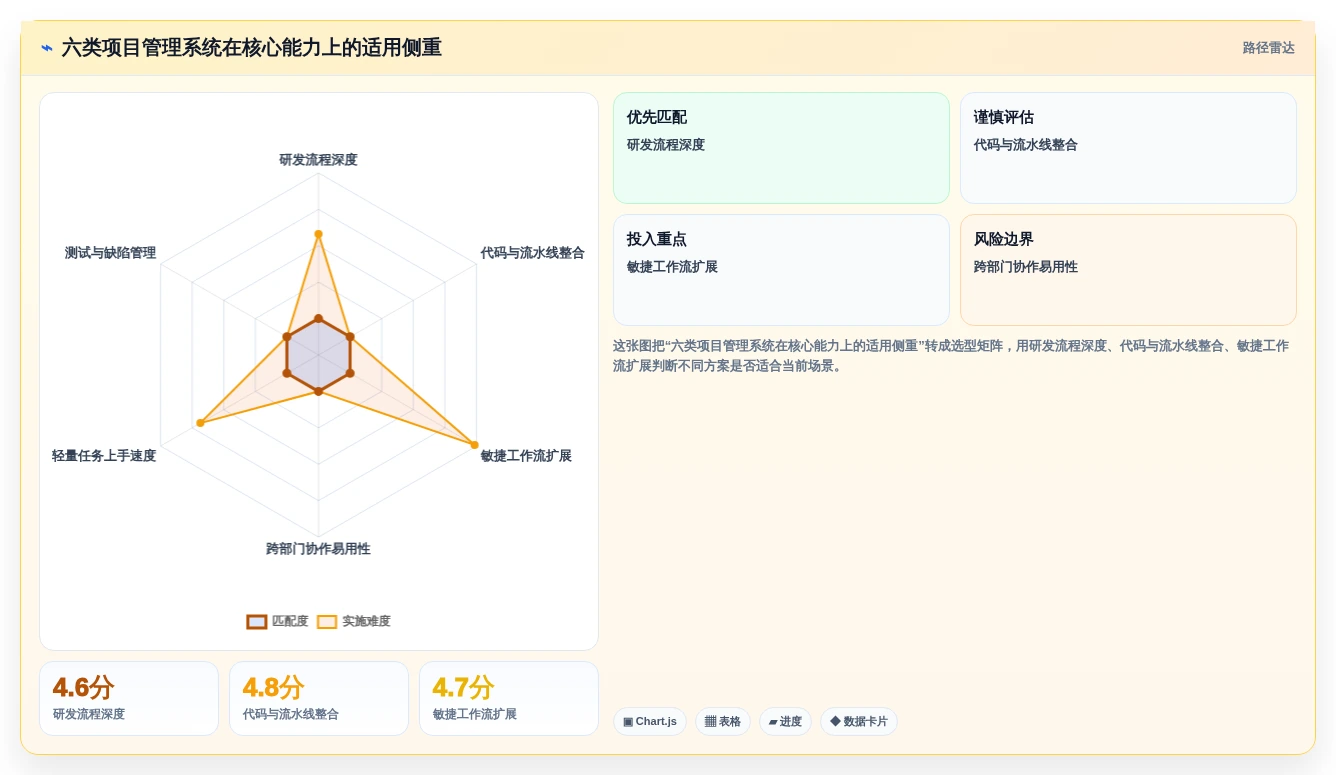The height and width of the screenshot is (775, 1336).
Task: Click the 4.6分 研发流程深度 stat card
Action: click(x=129, y=698)
